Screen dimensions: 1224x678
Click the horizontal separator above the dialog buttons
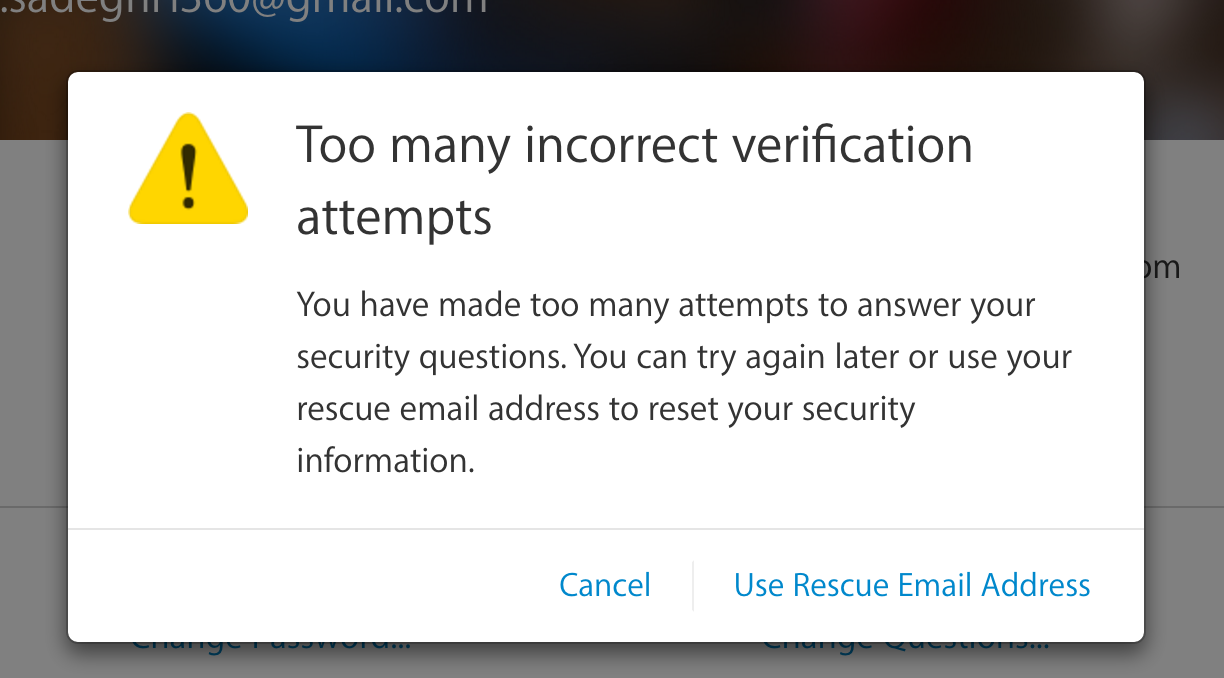605,528
